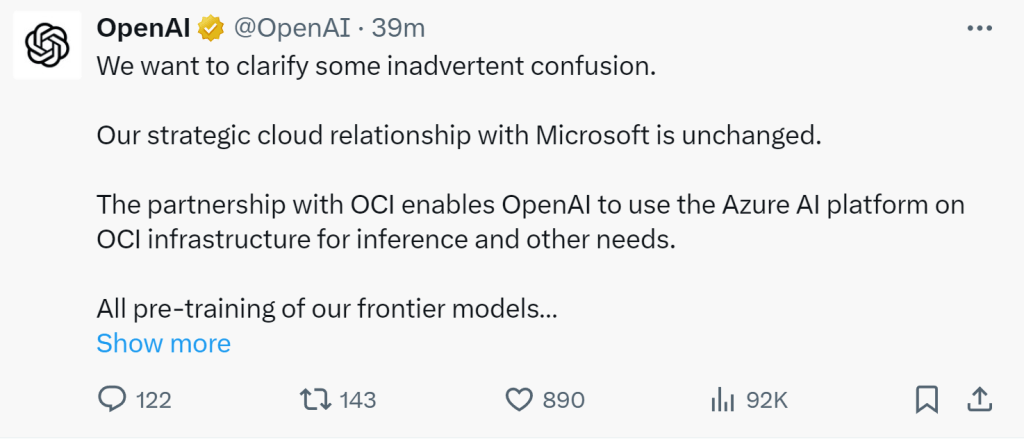The height and width of the screenshot is (446, 1024).
Task: Click the 890 likes count
Action: pyautogui.click(x=563, y=400)
